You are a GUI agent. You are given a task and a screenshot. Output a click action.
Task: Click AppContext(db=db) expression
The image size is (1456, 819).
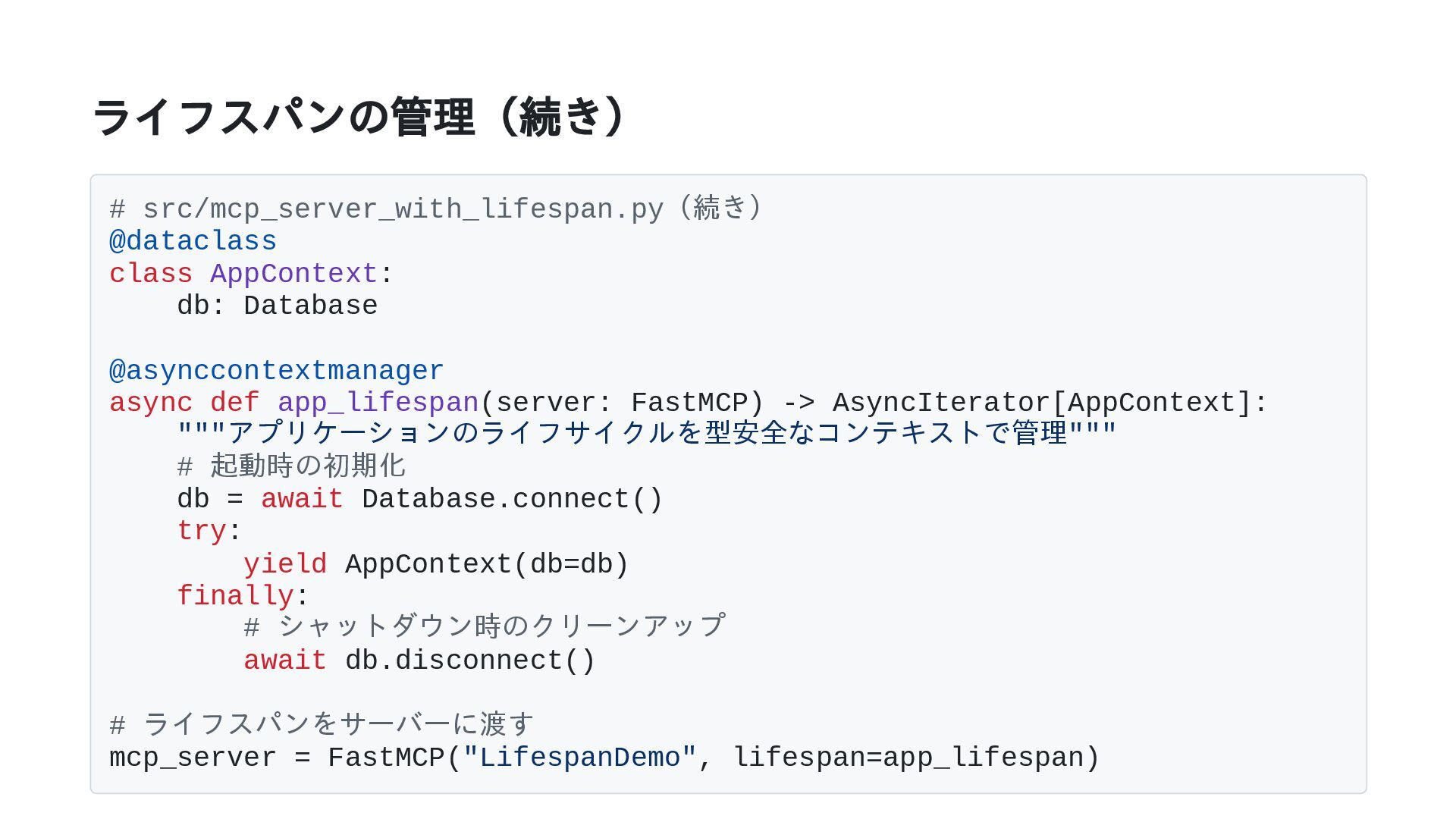coord(487,564)
